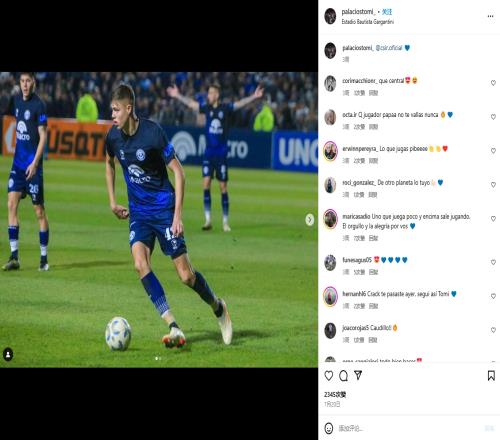Like erwinnpereyra_'s comment heart
The image size is (500, 440).
493,151
